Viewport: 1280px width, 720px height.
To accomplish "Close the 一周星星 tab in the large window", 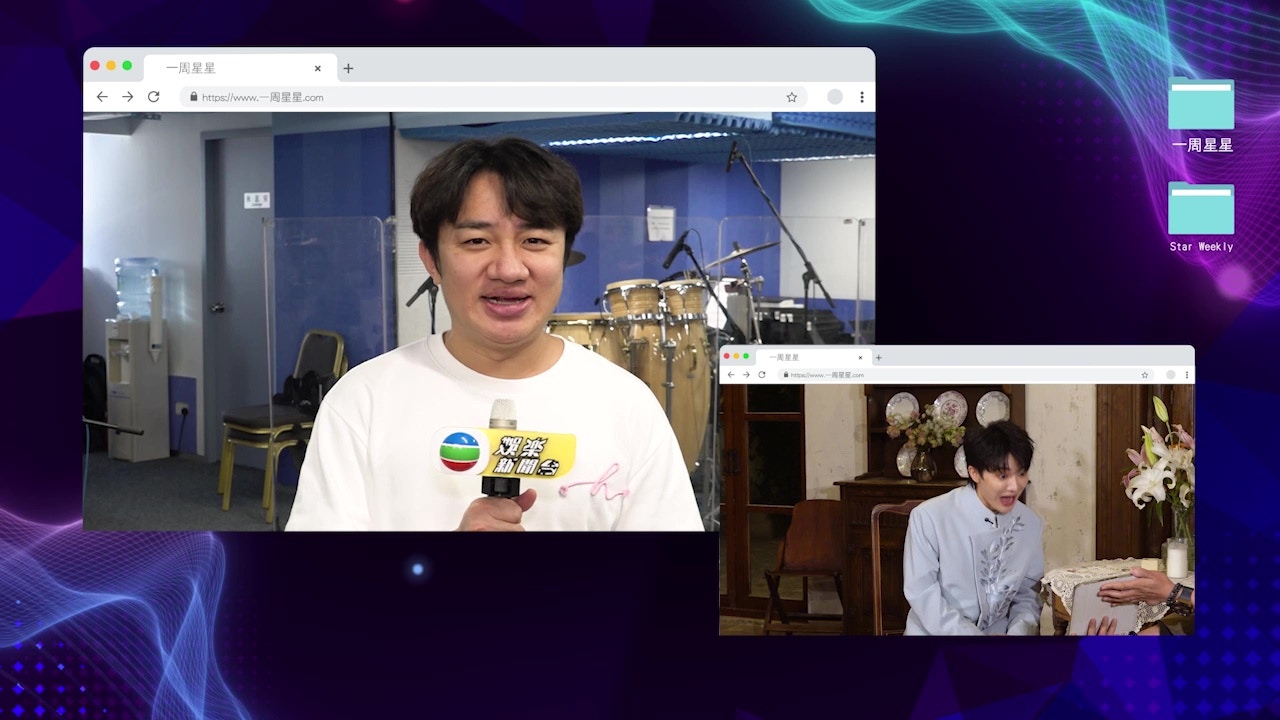I will coord(318,68).
